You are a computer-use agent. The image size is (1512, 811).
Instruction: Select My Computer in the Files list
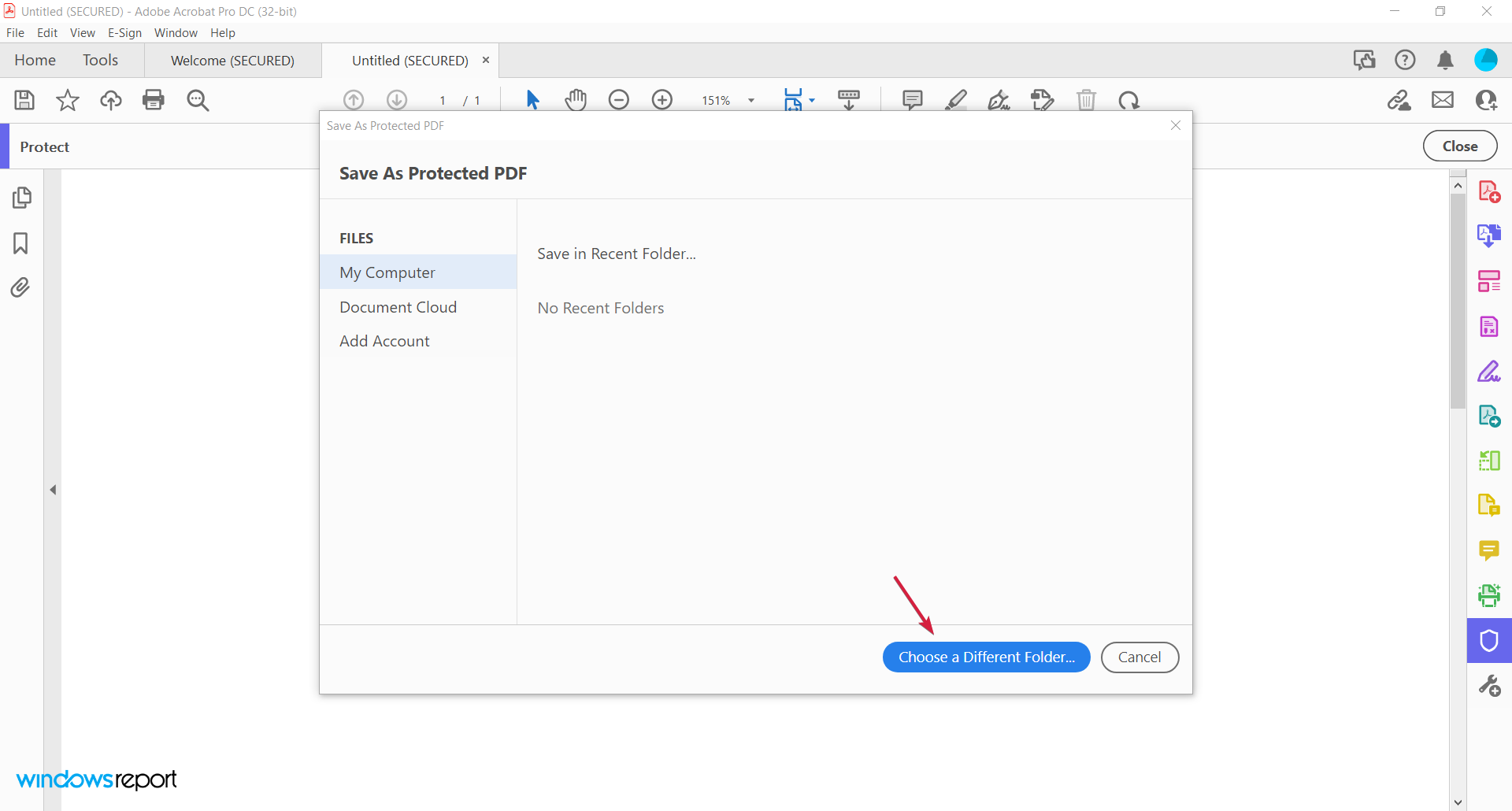coord(387,272)
